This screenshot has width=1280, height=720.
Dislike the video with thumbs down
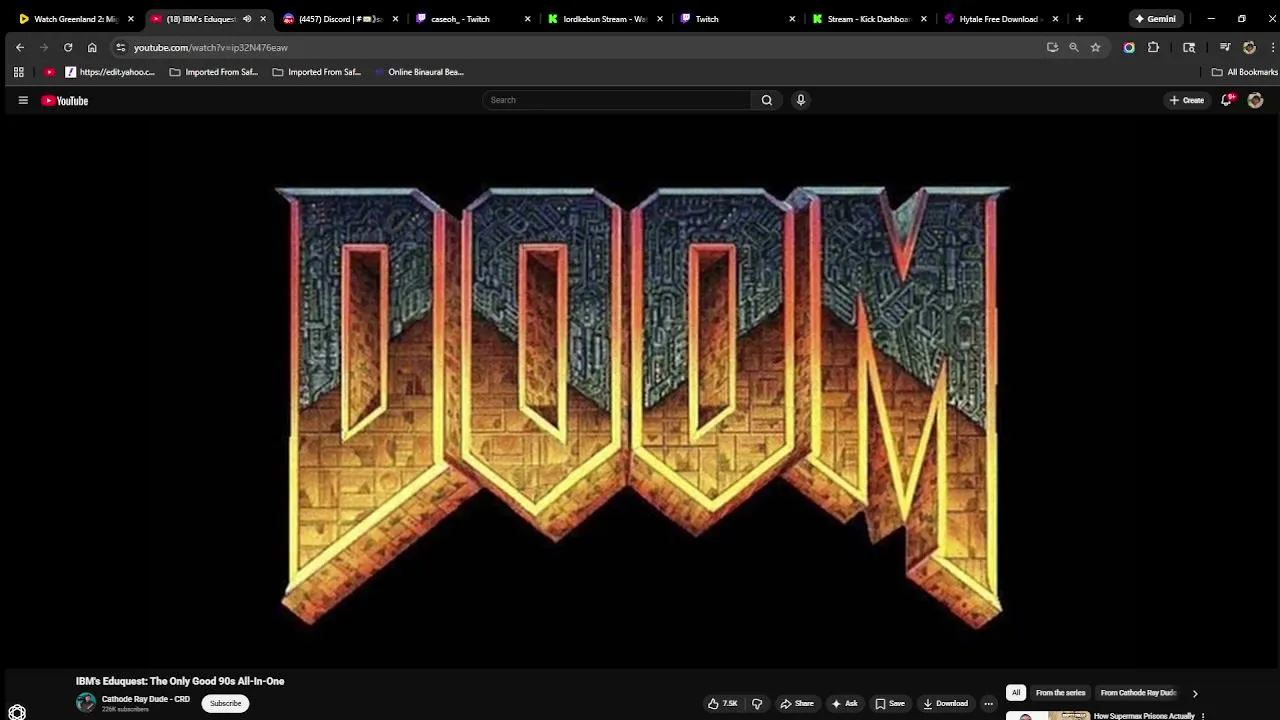click(x=757, y=703)
